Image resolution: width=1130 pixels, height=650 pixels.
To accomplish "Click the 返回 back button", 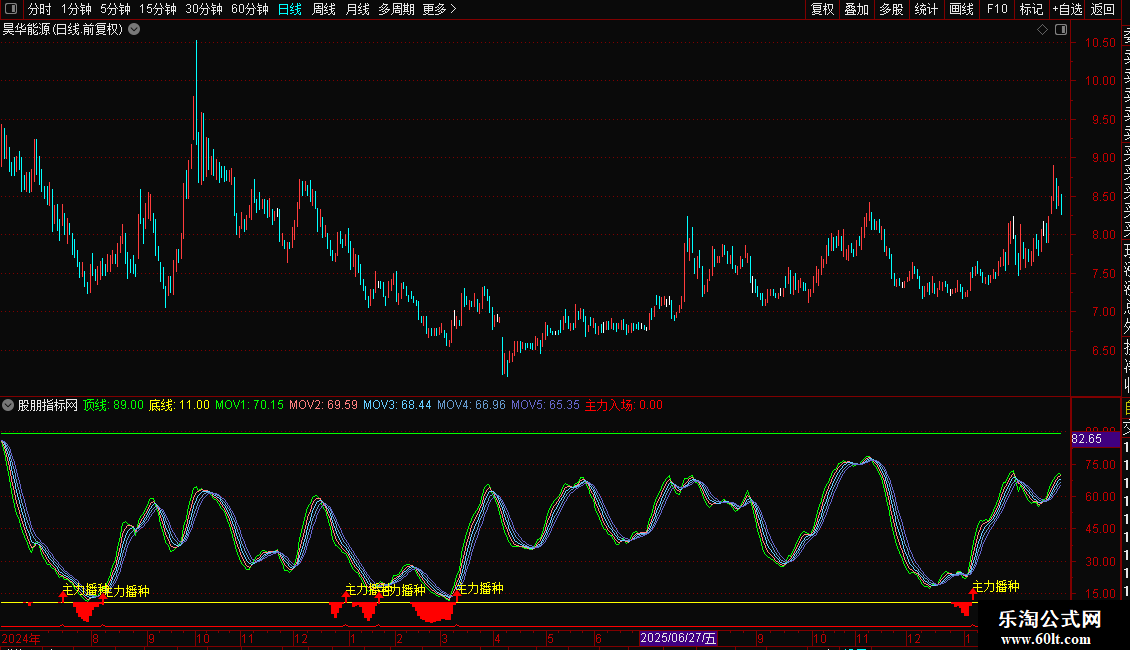I will [x=1103, y=9].
